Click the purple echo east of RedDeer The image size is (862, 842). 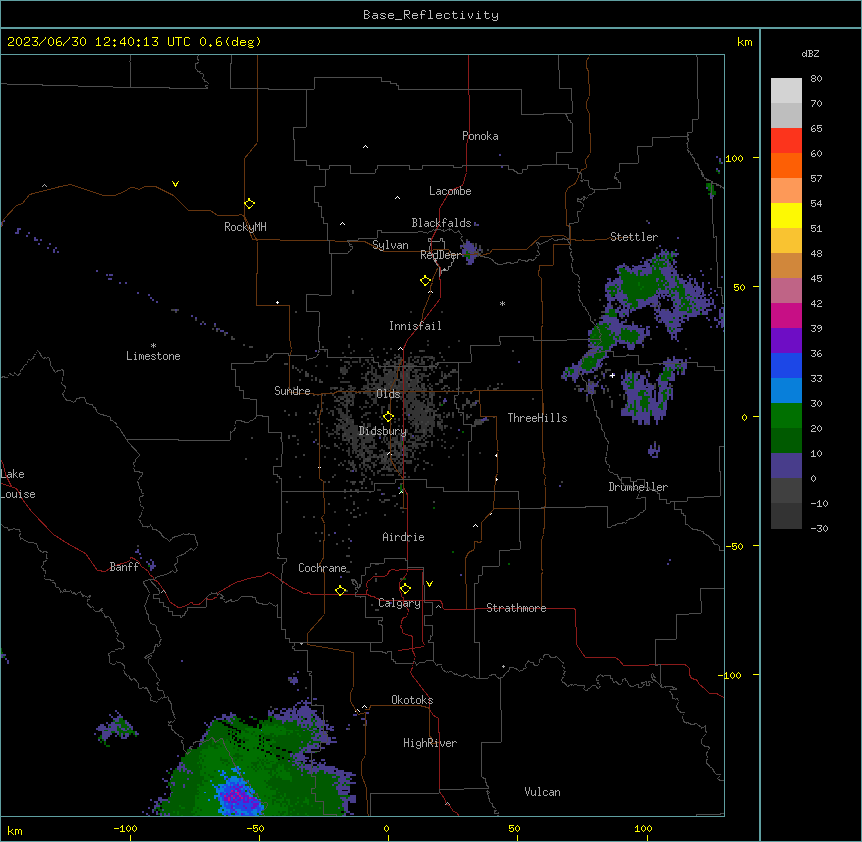click(x=470, y=252)
